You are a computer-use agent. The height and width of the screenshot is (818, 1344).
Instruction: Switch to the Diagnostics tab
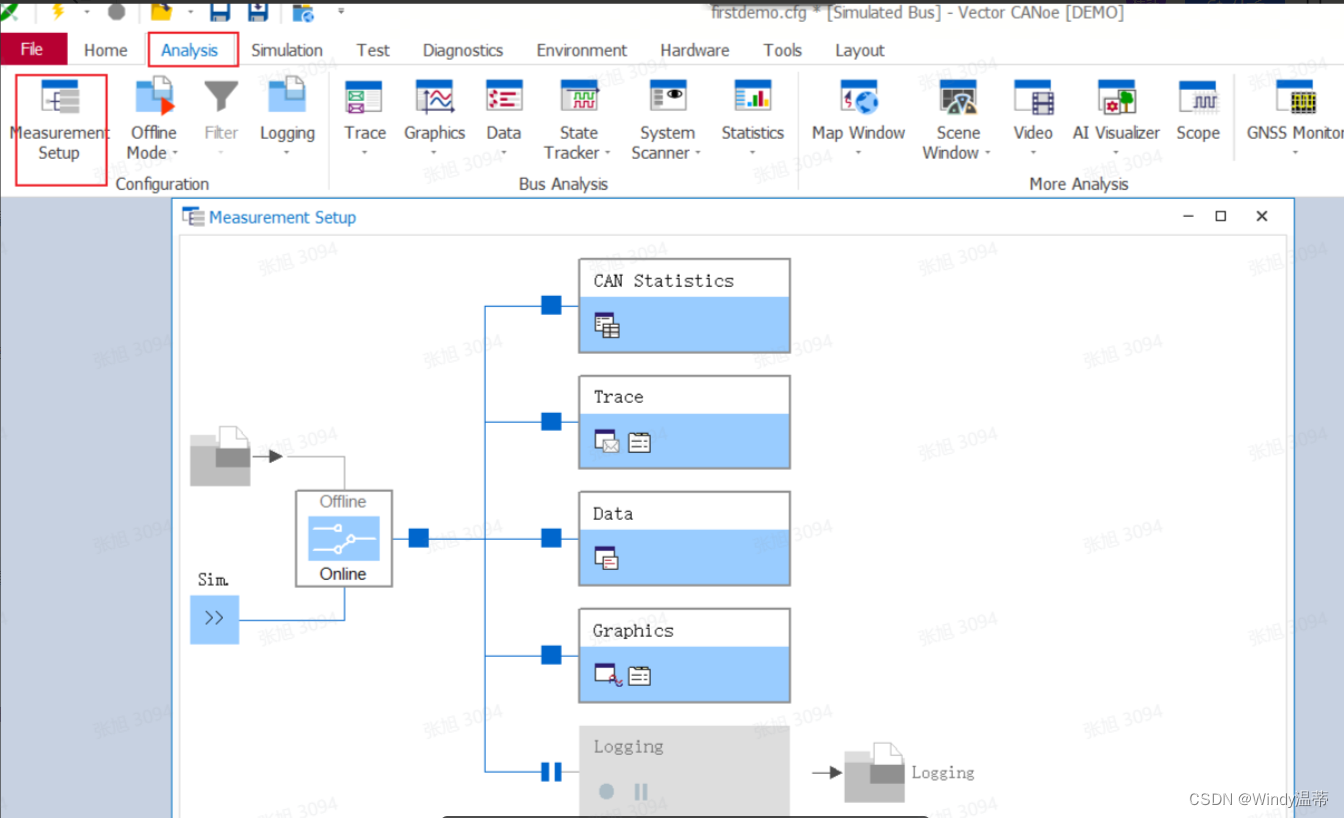pos(463,50)
